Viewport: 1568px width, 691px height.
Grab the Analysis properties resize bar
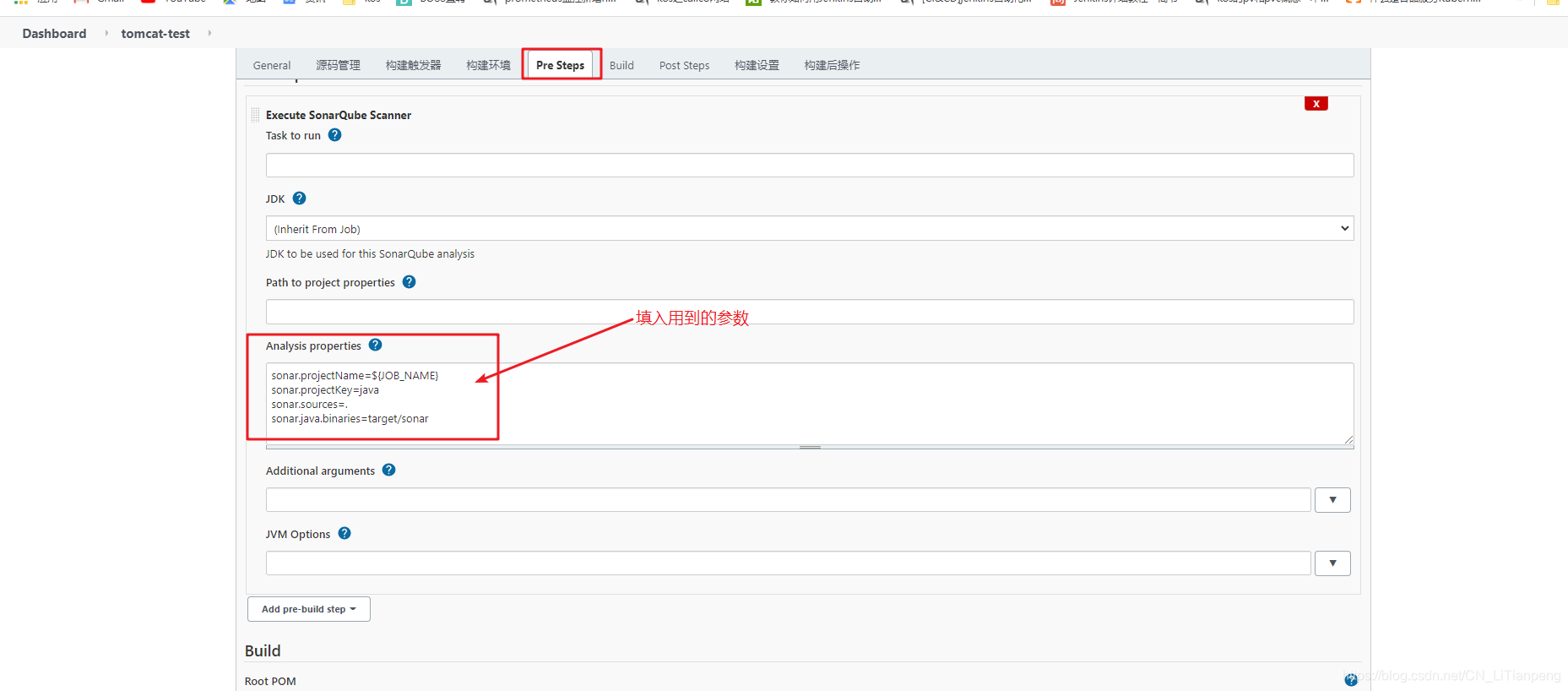[x=809, y=447]
